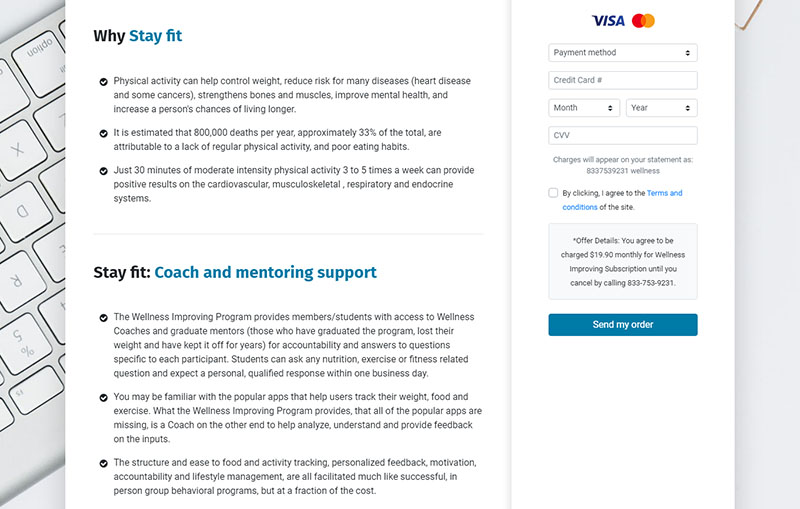Click the Offer Details notice box

click(622, 262)
